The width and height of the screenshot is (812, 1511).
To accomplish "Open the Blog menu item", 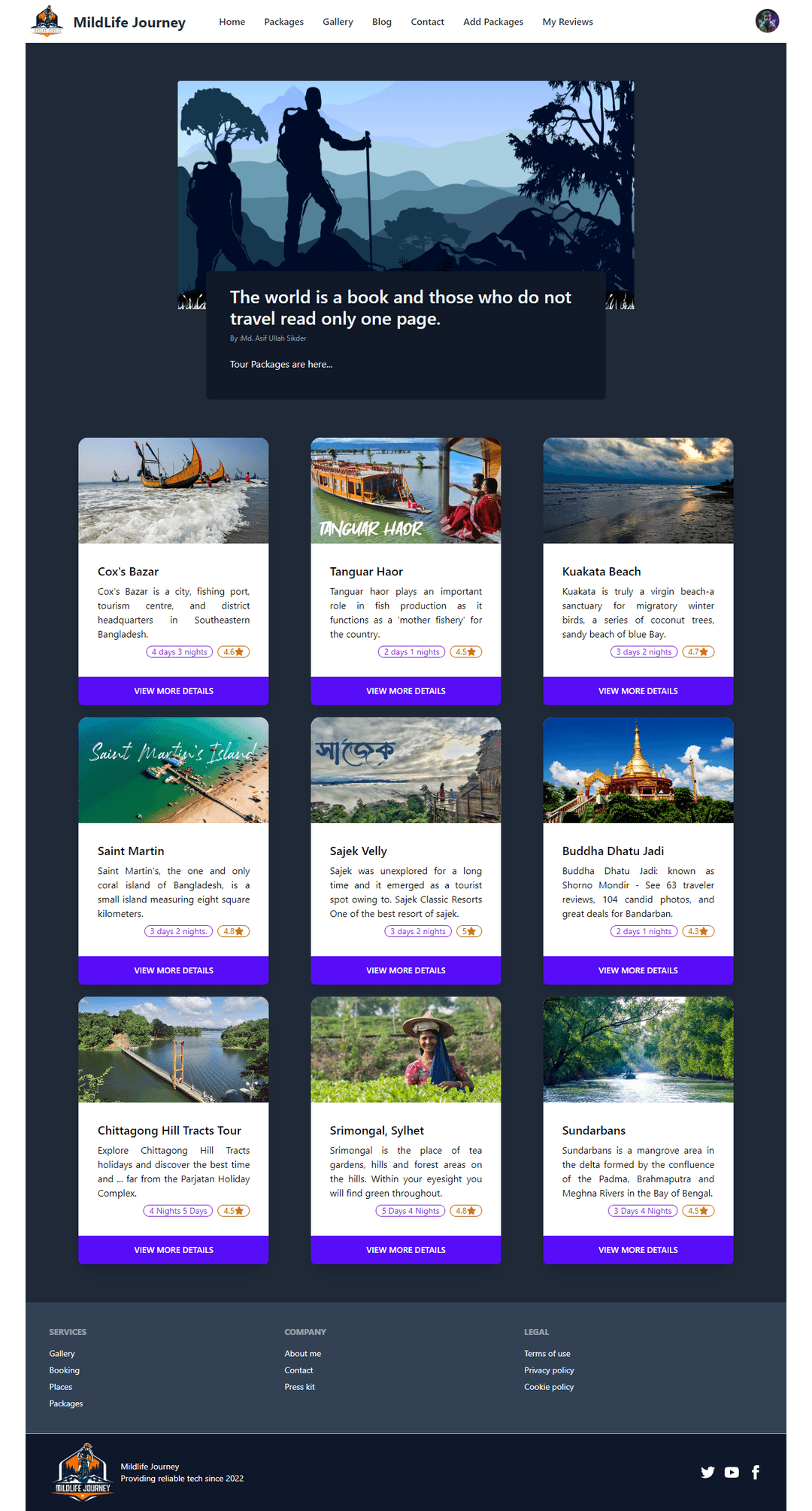I will coord(381,22).
